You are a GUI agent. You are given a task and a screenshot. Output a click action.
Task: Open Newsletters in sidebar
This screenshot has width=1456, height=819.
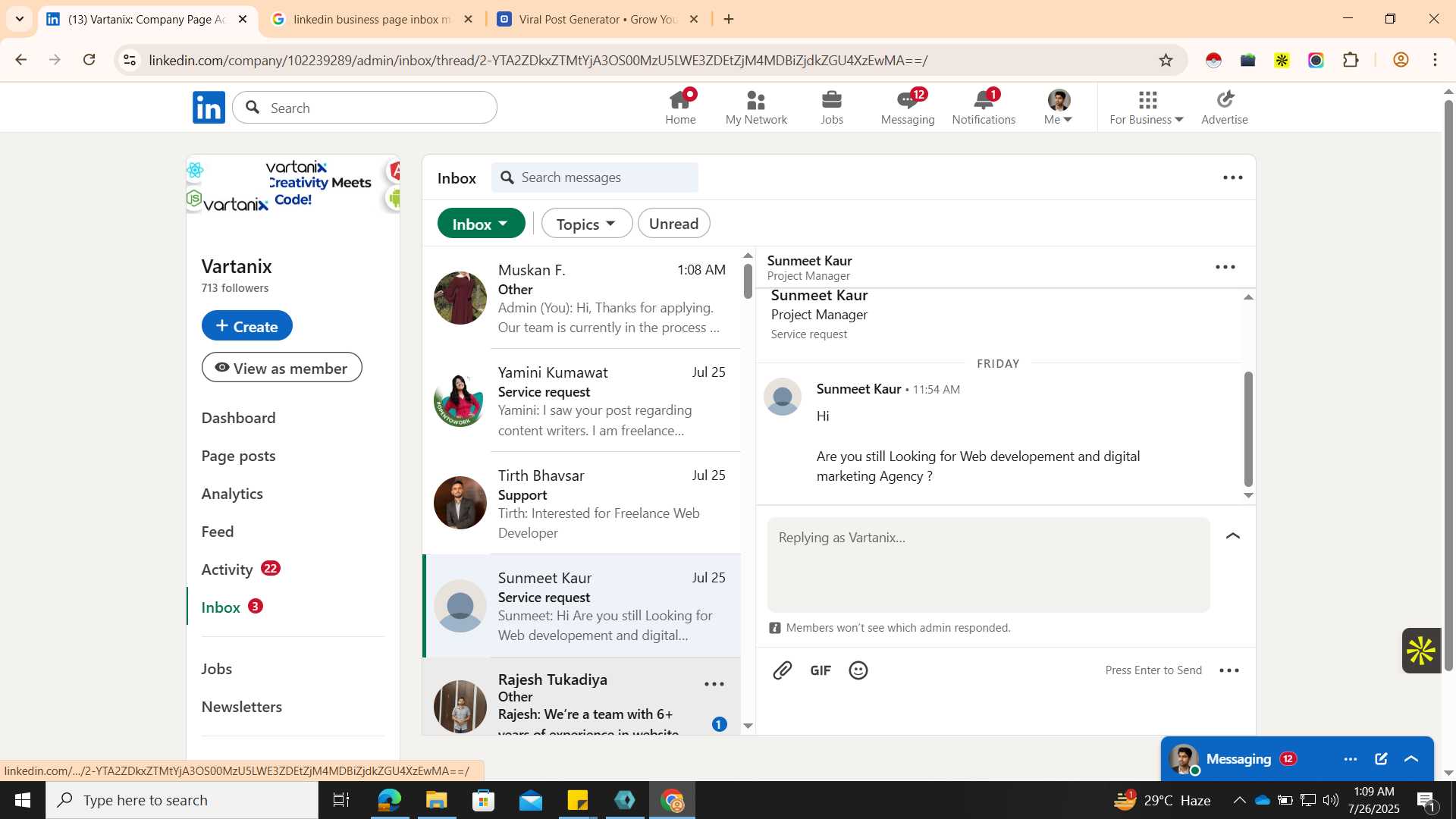point(241,707)
